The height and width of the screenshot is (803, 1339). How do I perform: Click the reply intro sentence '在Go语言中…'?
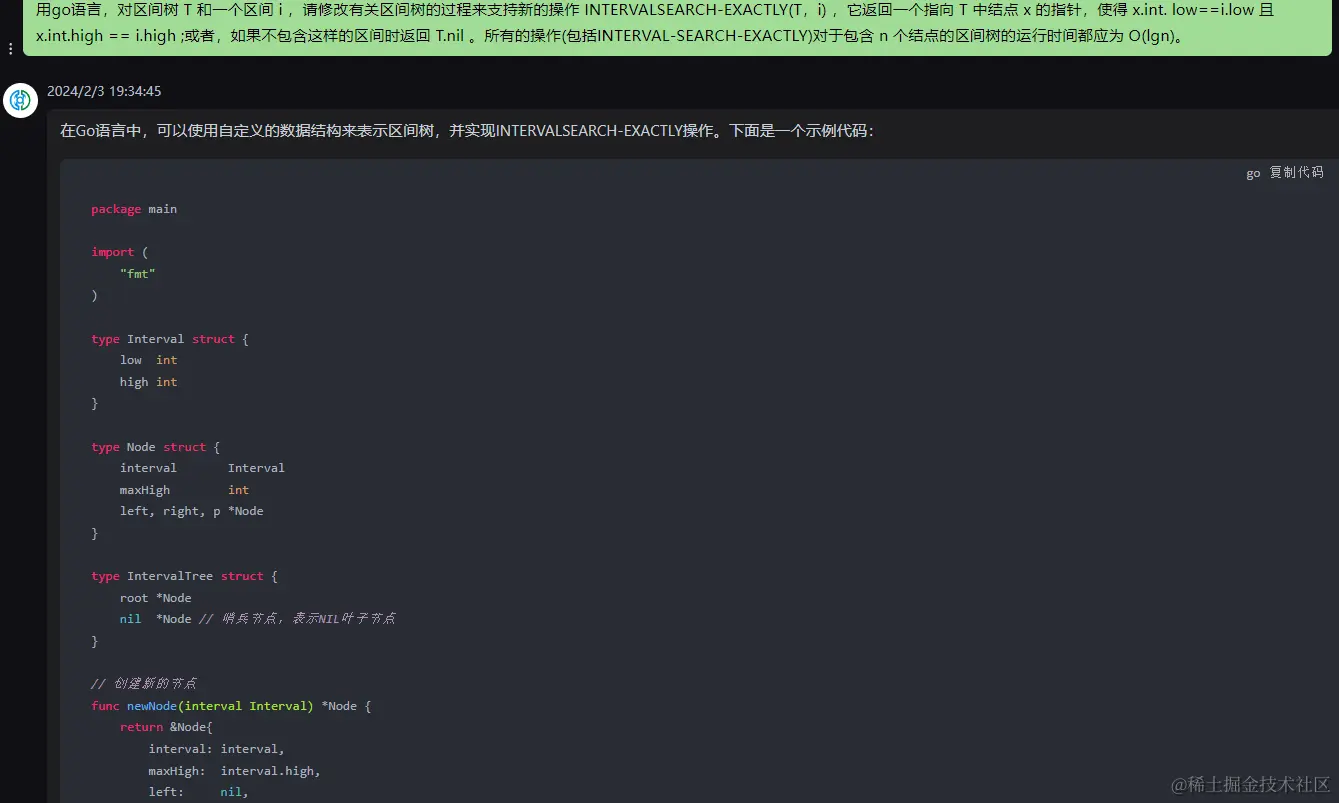click(467, 131)
